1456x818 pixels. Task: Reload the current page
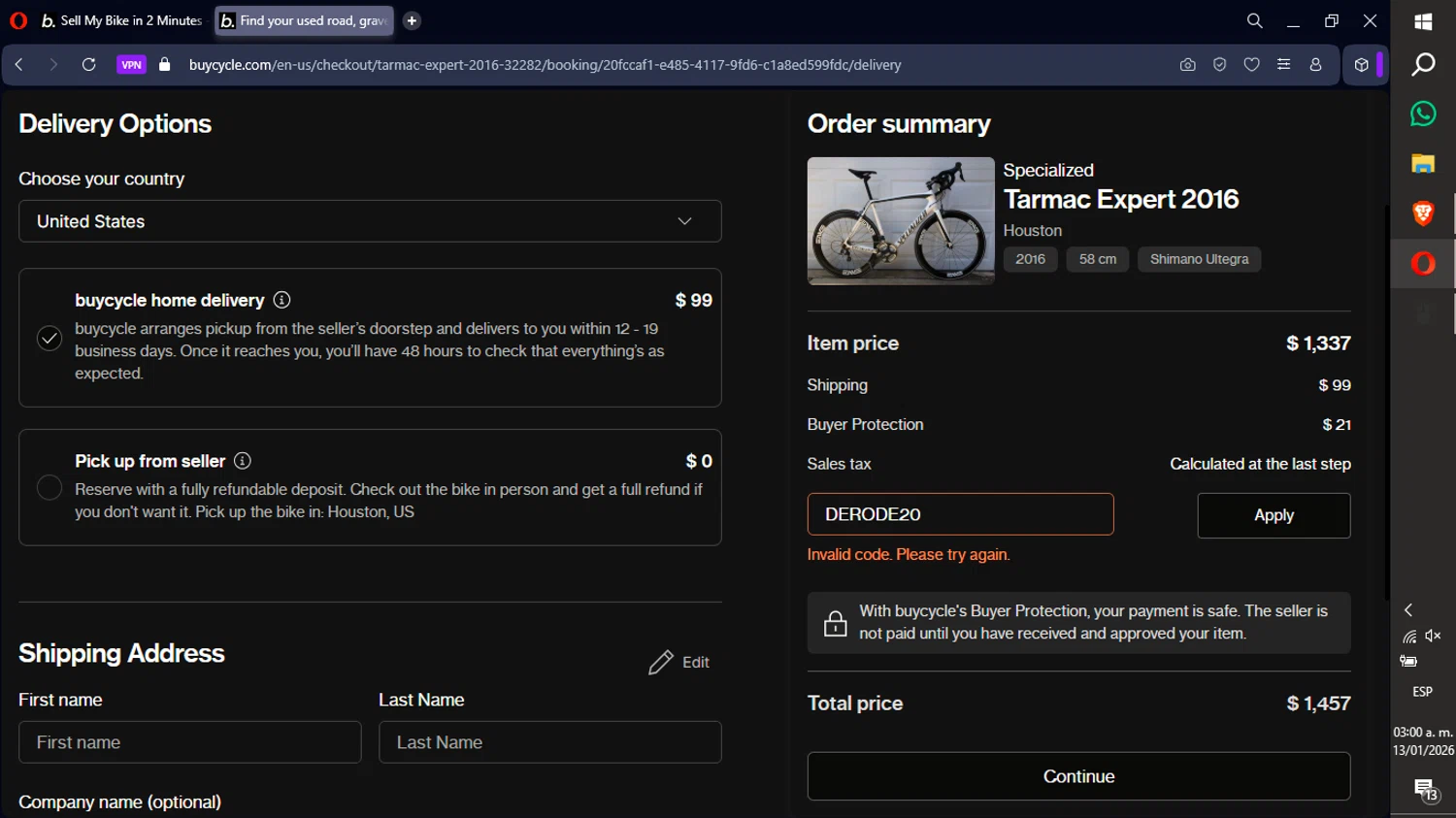(88, 65)
